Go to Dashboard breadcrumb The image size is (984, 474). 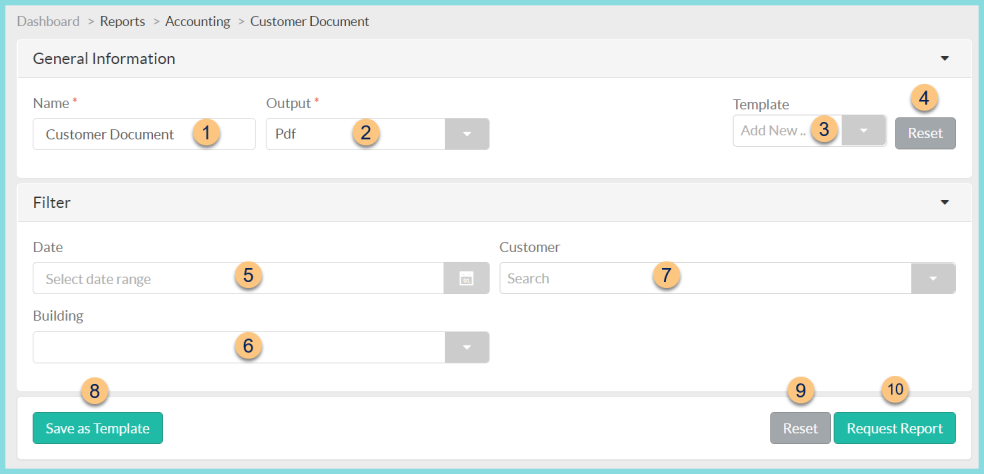[x=48, y=21]
